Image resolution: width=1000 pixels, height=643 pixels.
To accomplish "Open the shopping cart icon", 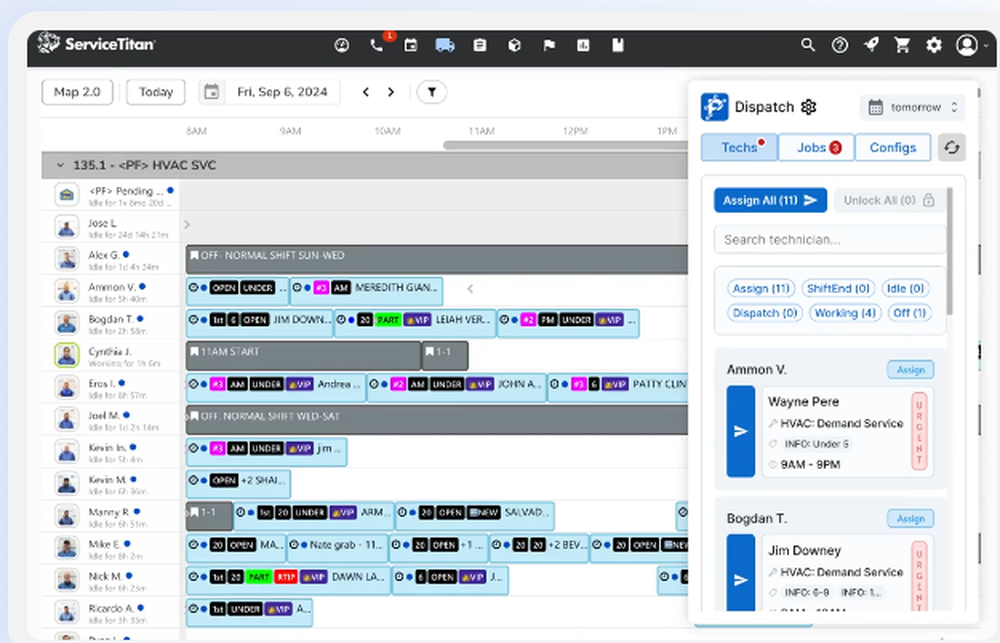I will (902, 45).
